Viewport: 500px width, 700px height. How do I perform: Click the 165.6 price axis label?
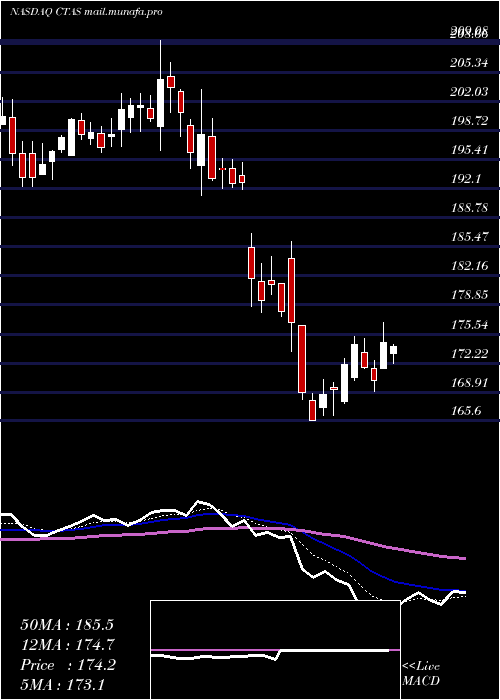(x=466, y=411)
